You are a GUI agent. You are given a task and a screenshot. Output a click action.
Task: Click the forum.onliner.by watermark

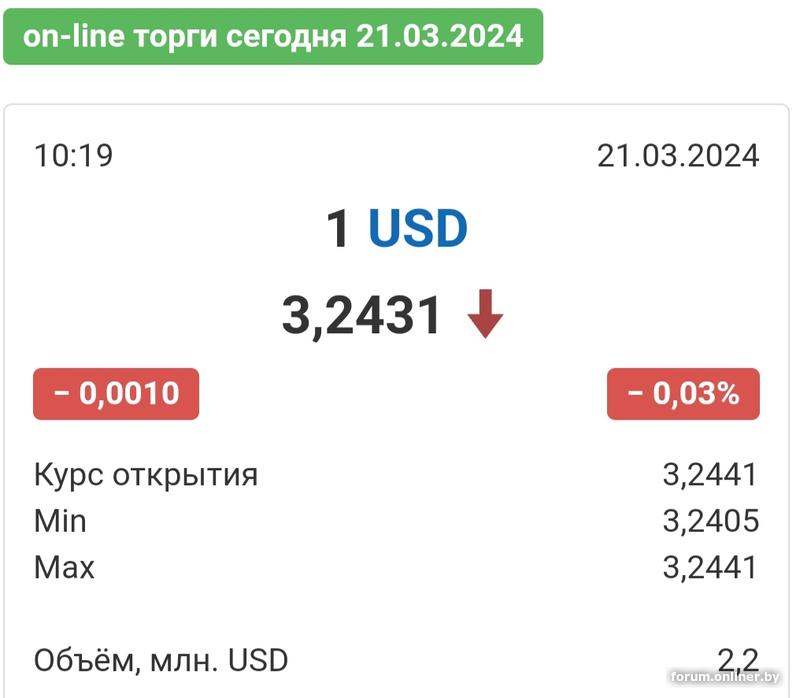725,679
